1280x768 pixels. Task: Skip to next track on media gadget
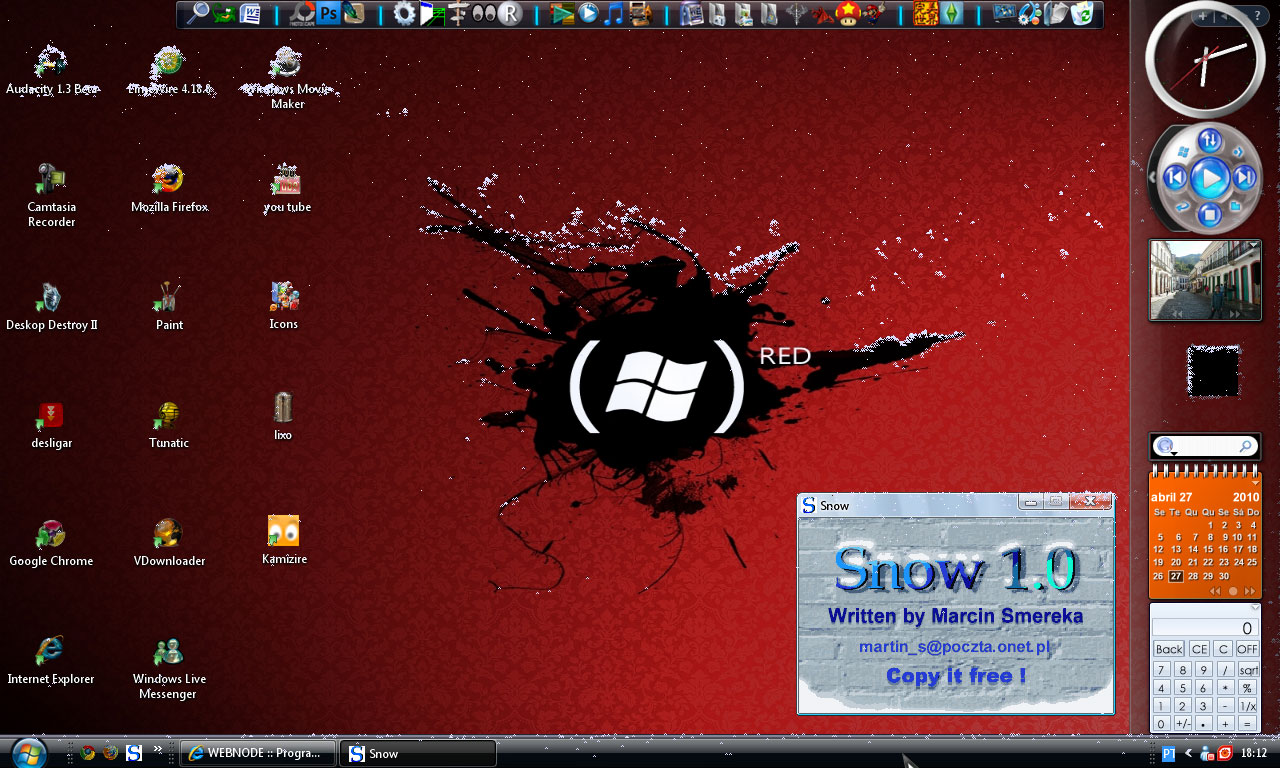tap(1244, 178)
